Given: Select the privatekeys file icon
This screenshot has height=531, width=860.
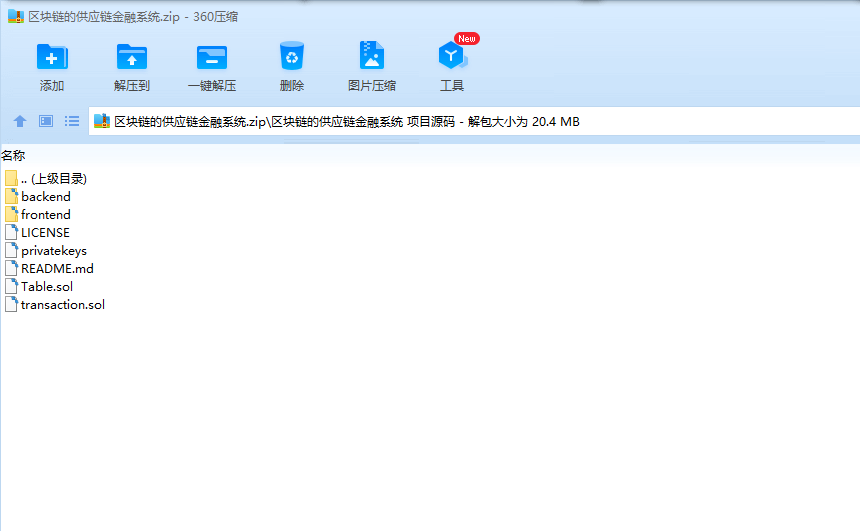Looking at the screenshot, I should [x=12, y=251].
